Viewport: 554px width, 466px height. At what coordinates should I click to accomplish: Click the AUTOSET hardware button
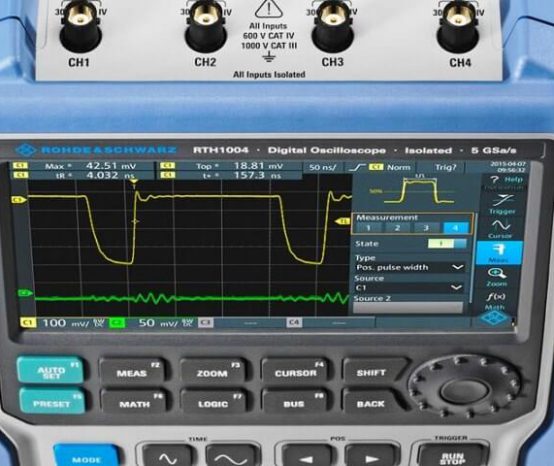51,371
